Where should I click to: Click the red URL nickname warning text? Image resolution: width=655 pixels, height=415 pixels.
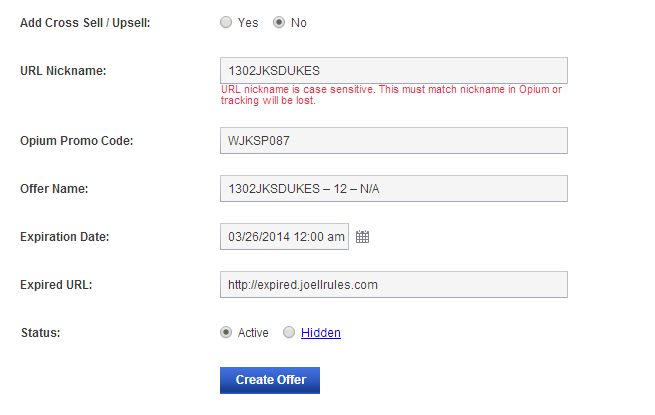[391, 95]
